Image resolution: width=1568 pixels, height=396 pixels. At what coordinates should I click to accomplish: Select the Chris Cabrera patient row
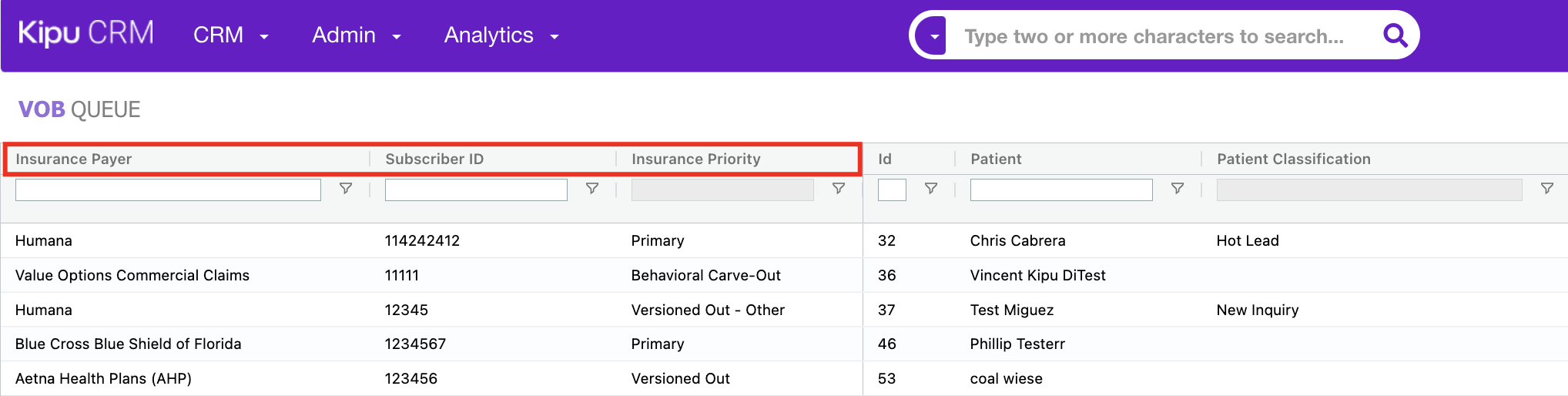1017,240
